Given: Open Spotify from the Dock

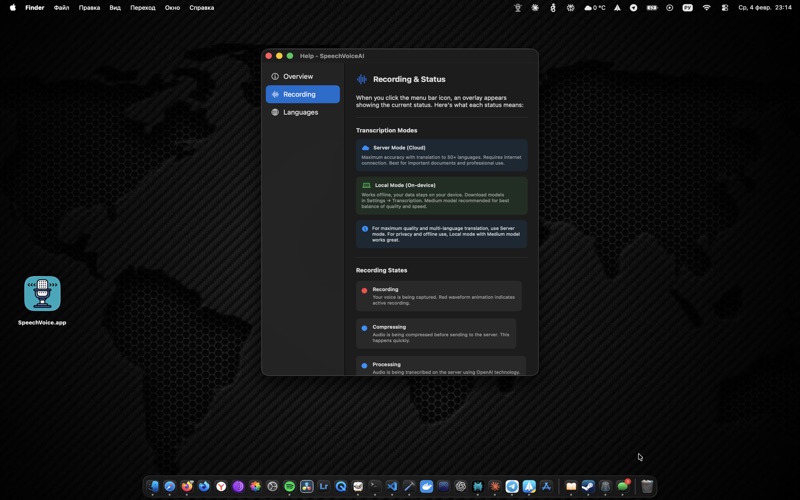Looking at the screenshot, I should [x=289, y=486].
